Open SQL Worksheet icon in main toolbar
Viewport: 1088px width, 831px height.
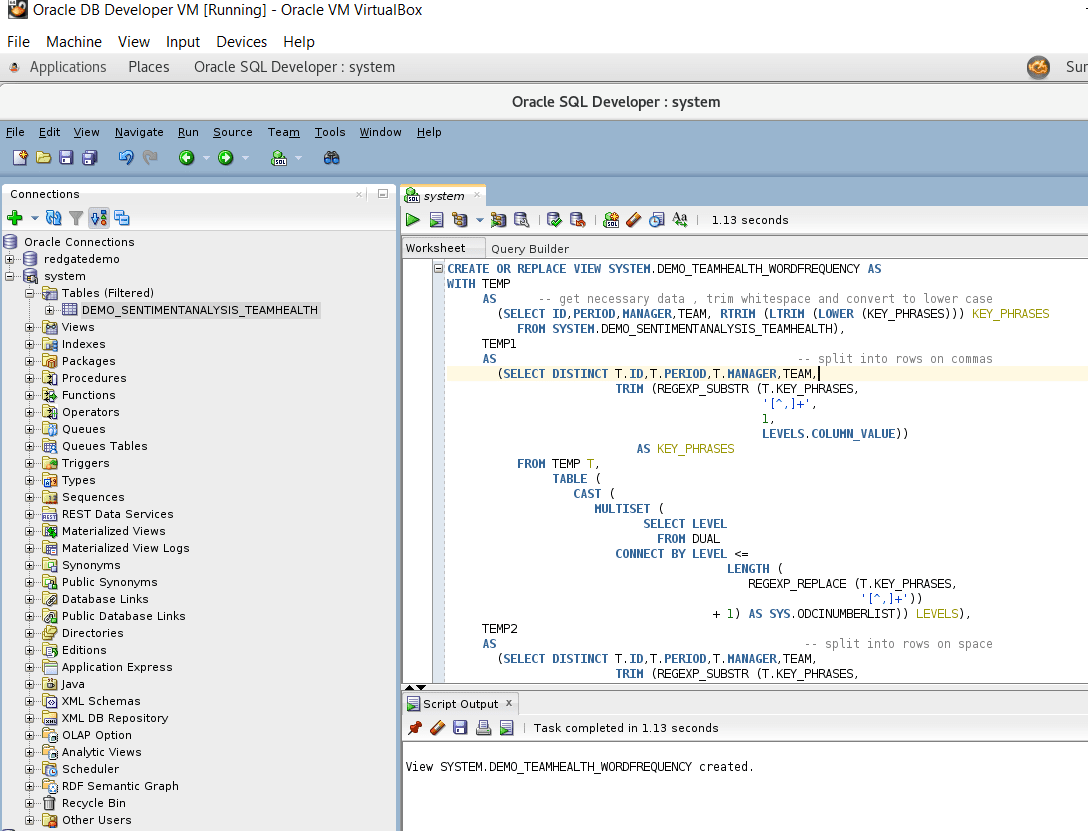tap(279, 158)
